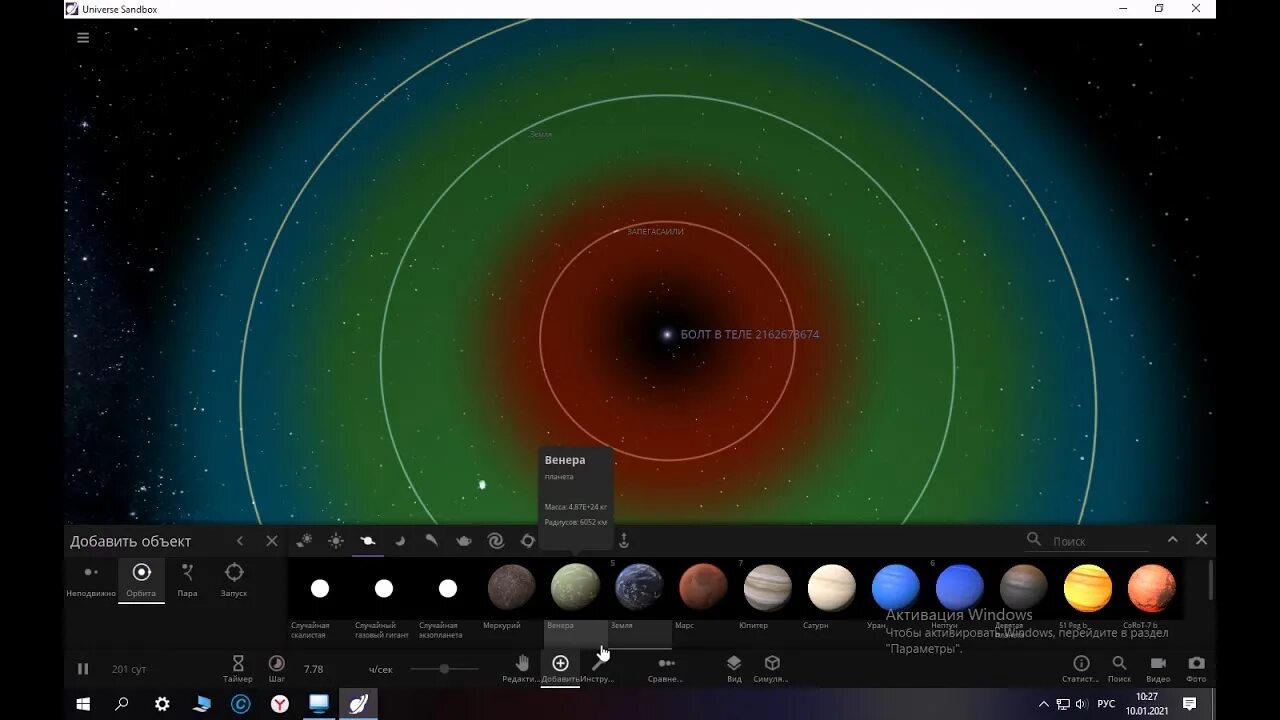Open the Вид view layers panel
This screenshot has width=1280, height=720.
(734, 668)
